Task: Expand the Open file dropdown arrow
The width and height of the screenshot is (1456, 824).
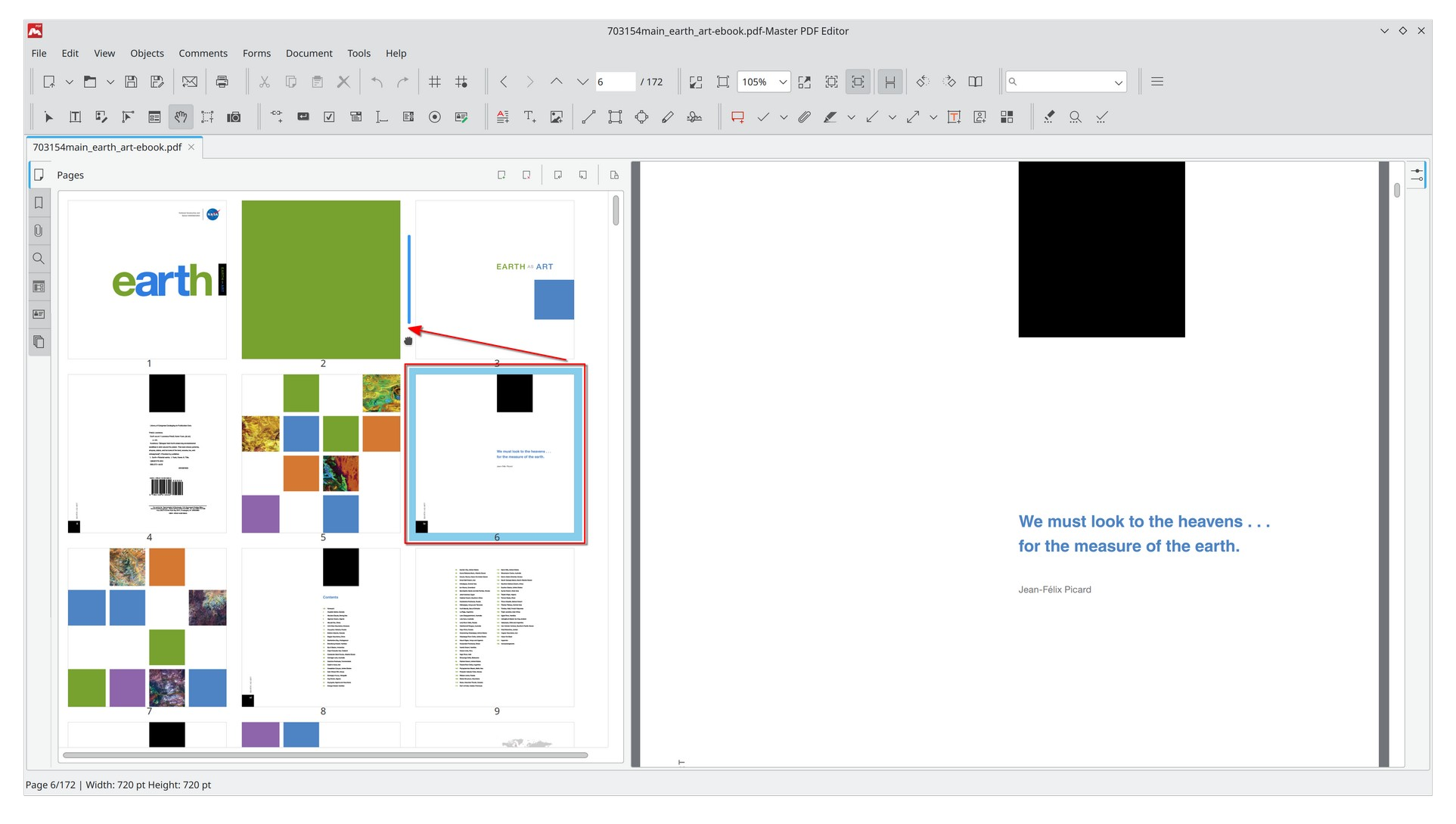Action: 110,82
